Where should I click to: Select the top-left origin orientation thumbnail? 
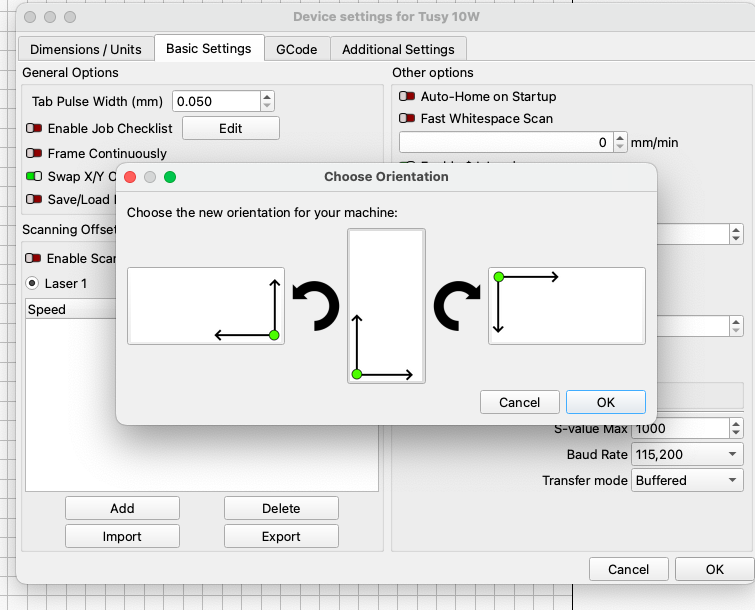click(x=566, y=306)
